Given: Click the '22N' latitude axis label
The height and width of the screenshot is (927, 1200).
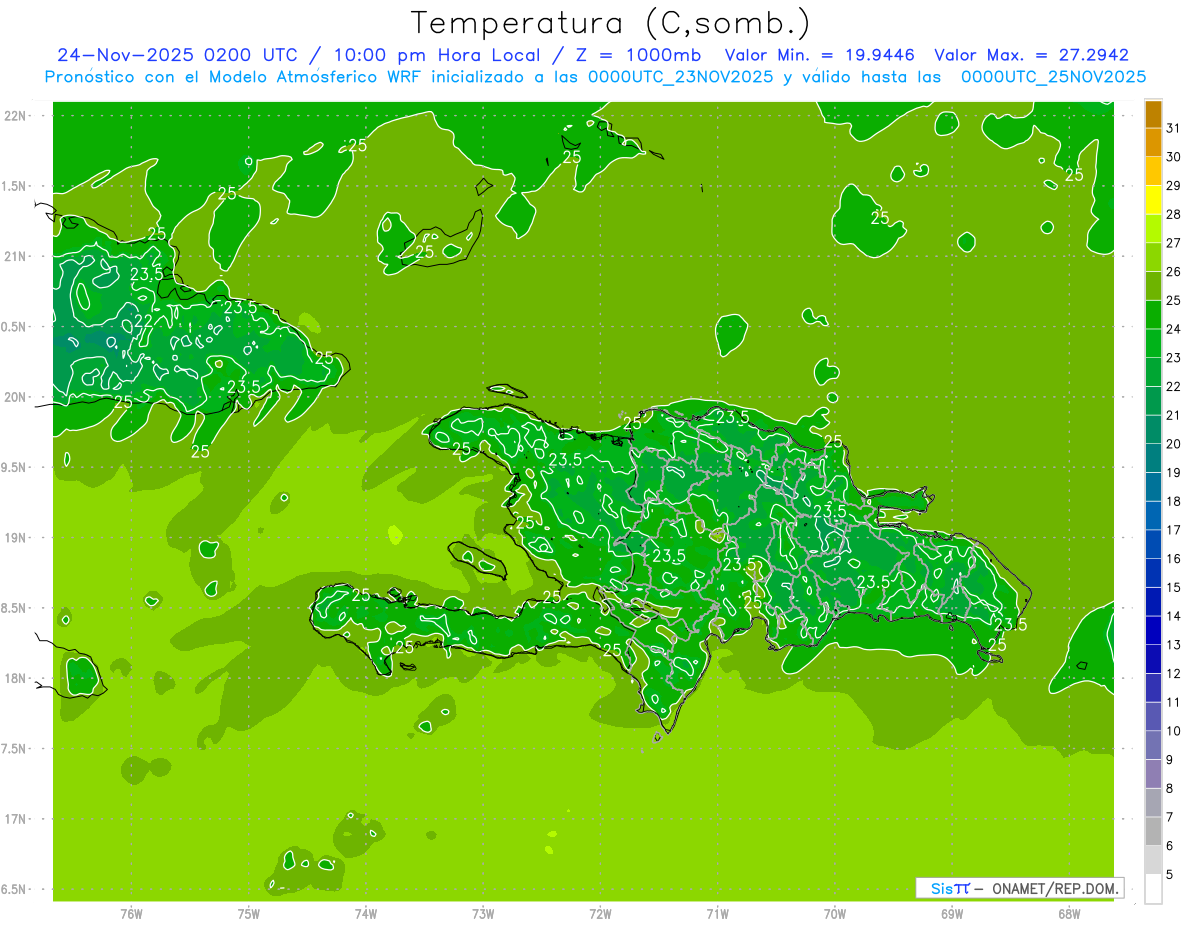Looking at the screenshot, I should pyautogui.click(x=14, y=116).
